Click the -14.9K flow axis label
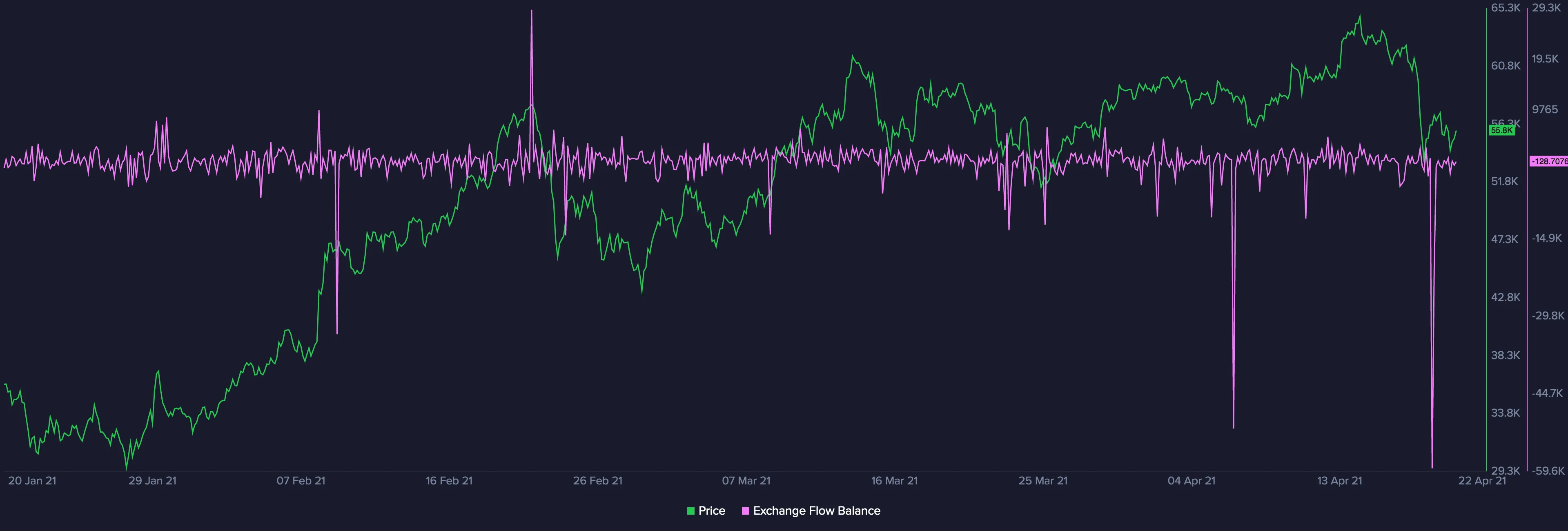This screenshot has height=531, width=1568. [1547, 237]
